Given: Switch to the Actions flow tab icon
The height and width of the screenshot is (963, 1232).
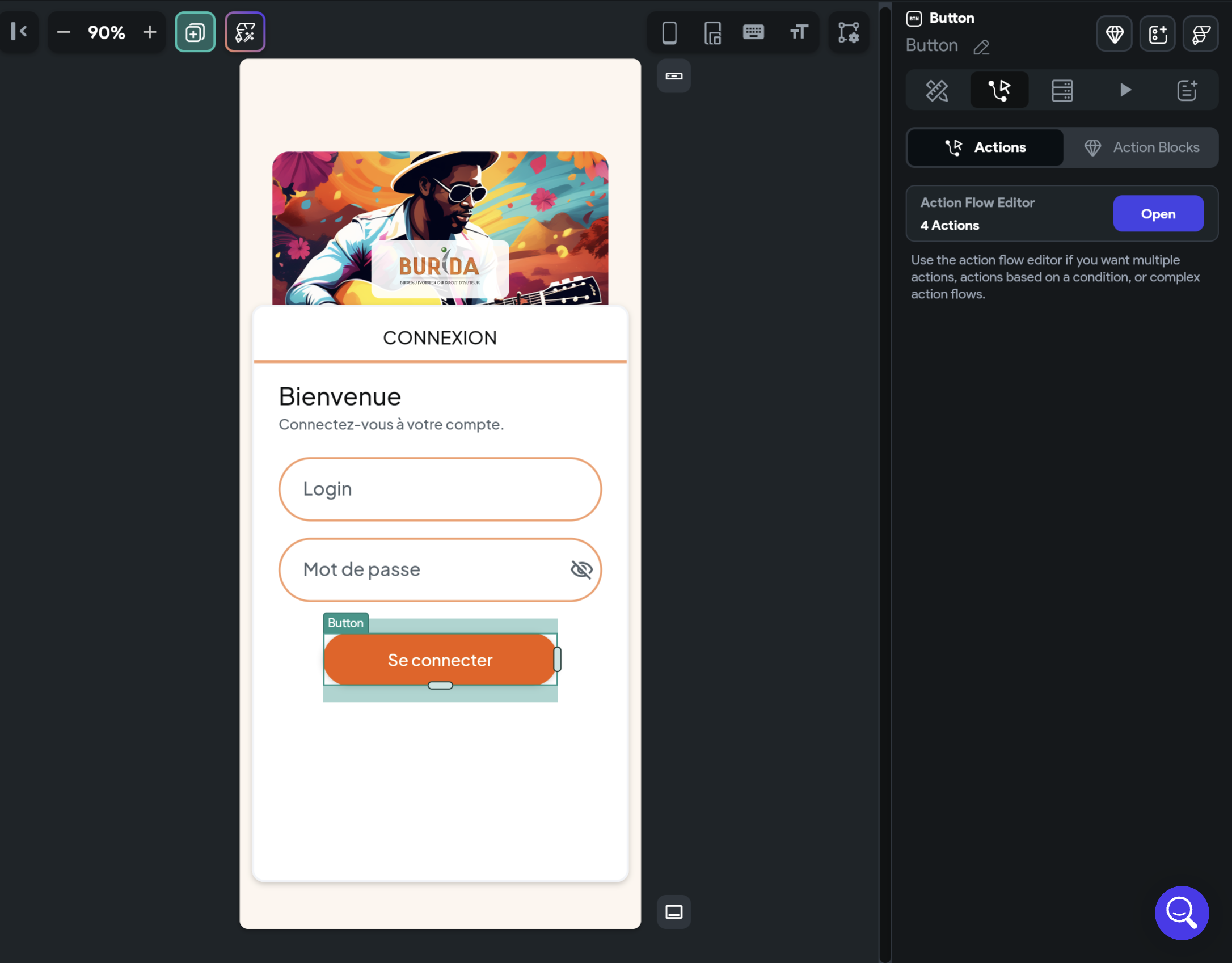Looking at the screenshot, I should (x=999, y=90).
